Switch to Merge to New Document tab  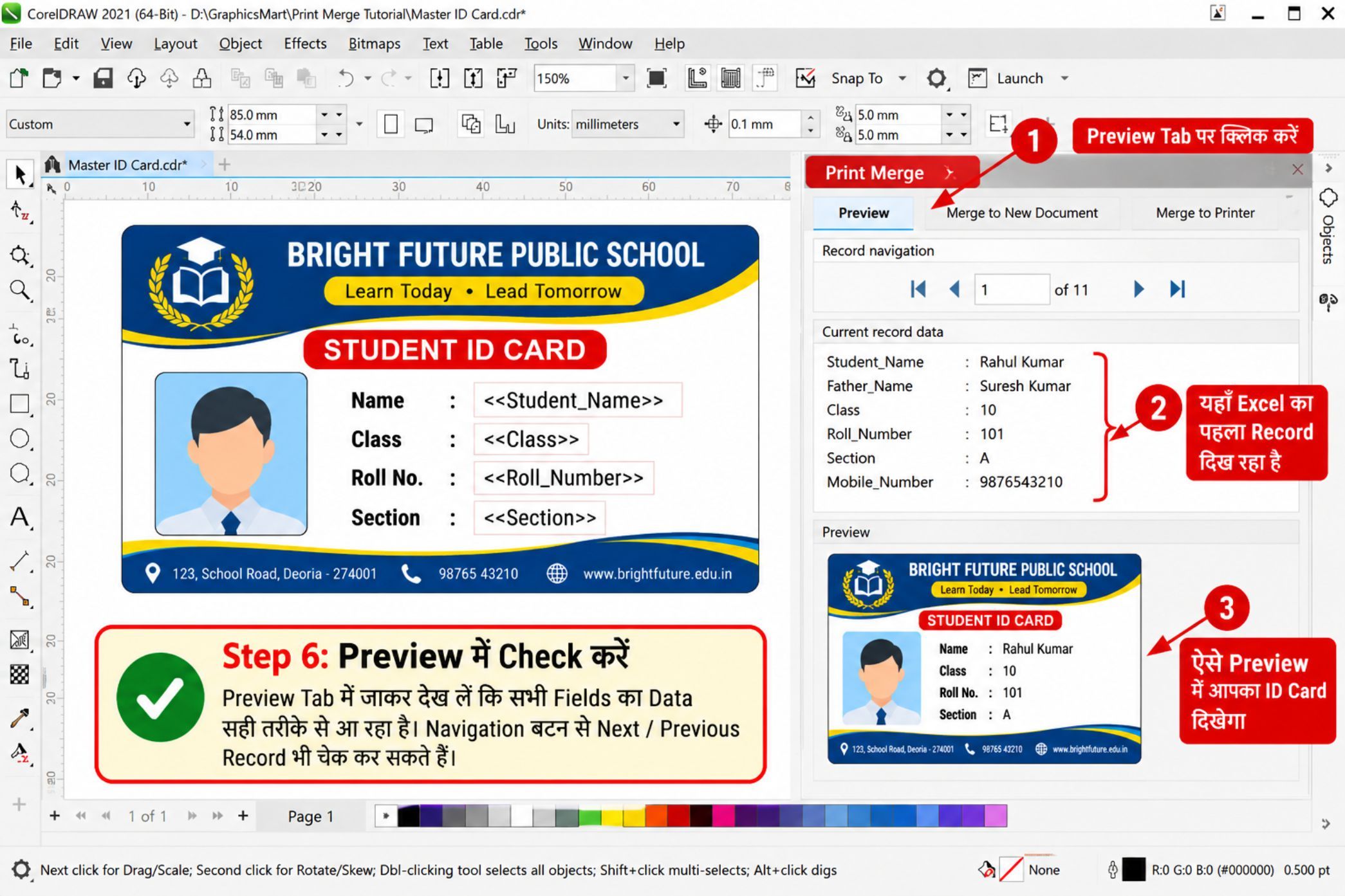tap(1022, 213)
